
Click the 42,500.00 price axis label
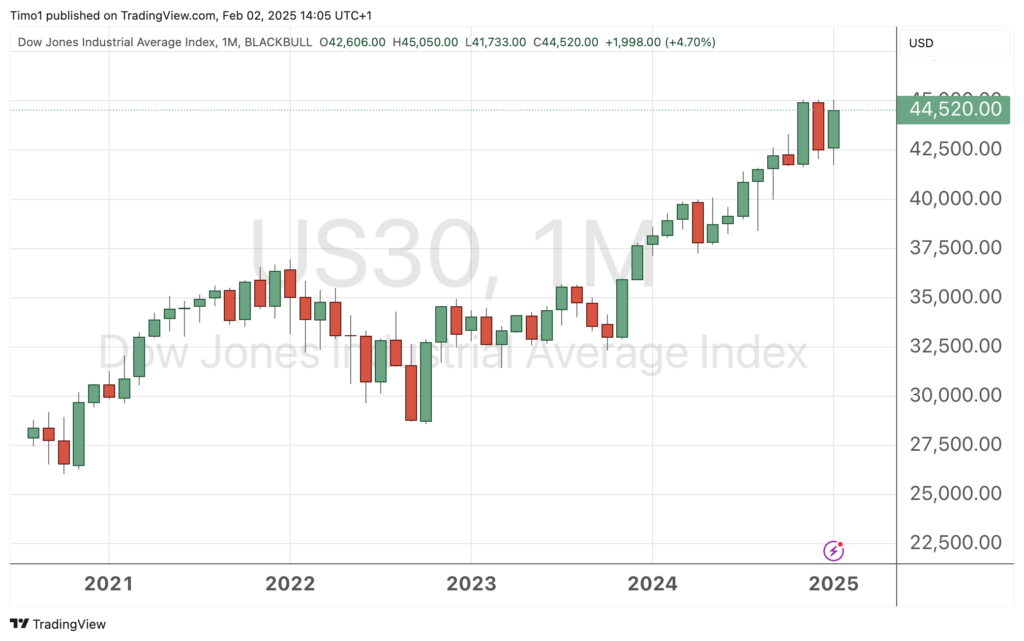pos(955,149)
